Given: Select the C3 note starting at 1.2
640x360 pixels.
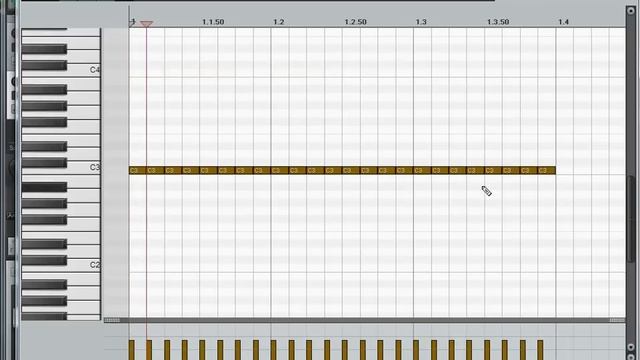Looking at the screenshot, I should click(x=280, y=170).
